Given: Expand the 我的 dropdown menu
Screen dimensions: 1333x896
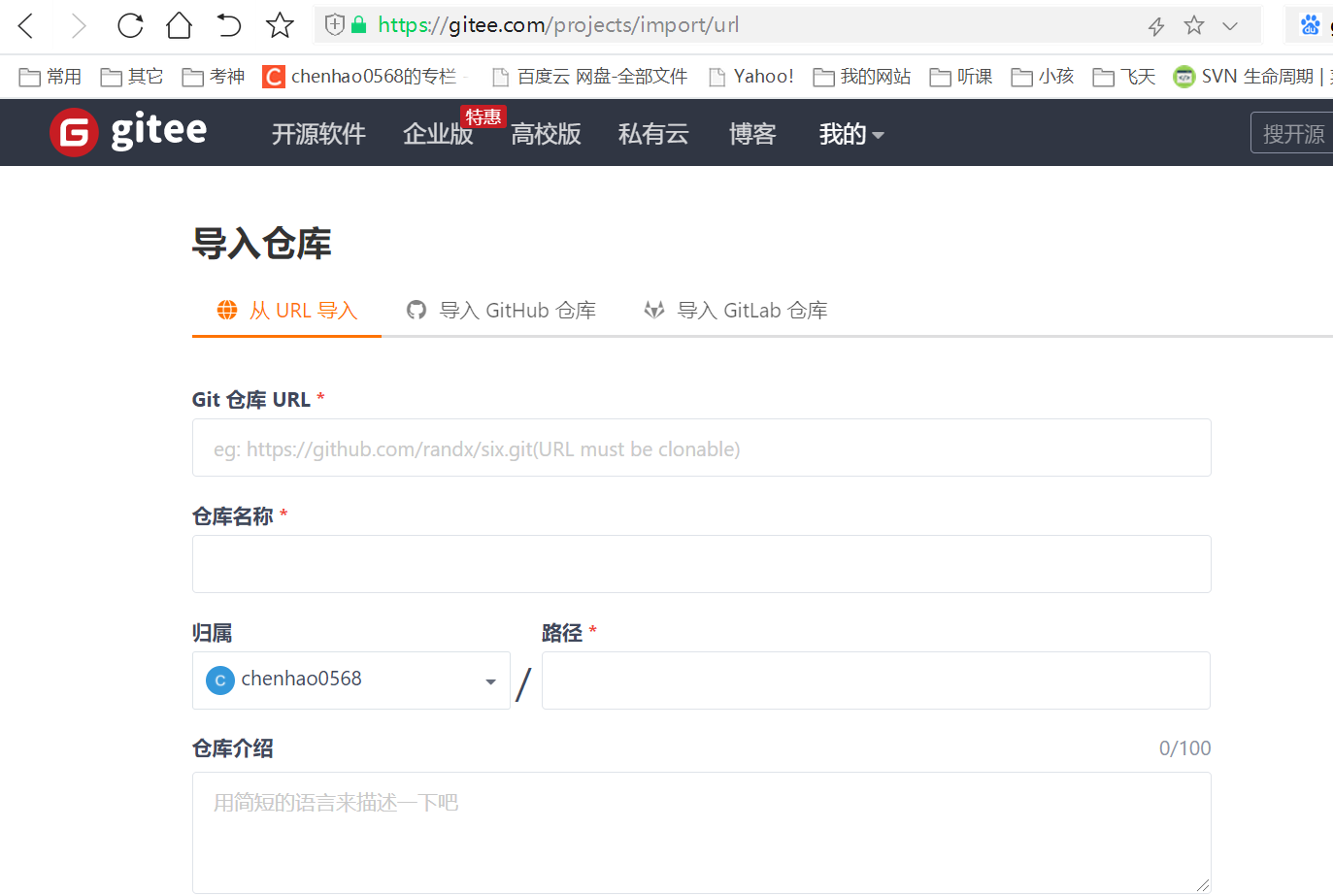Looking at the screenshot, I should point(851,134).
